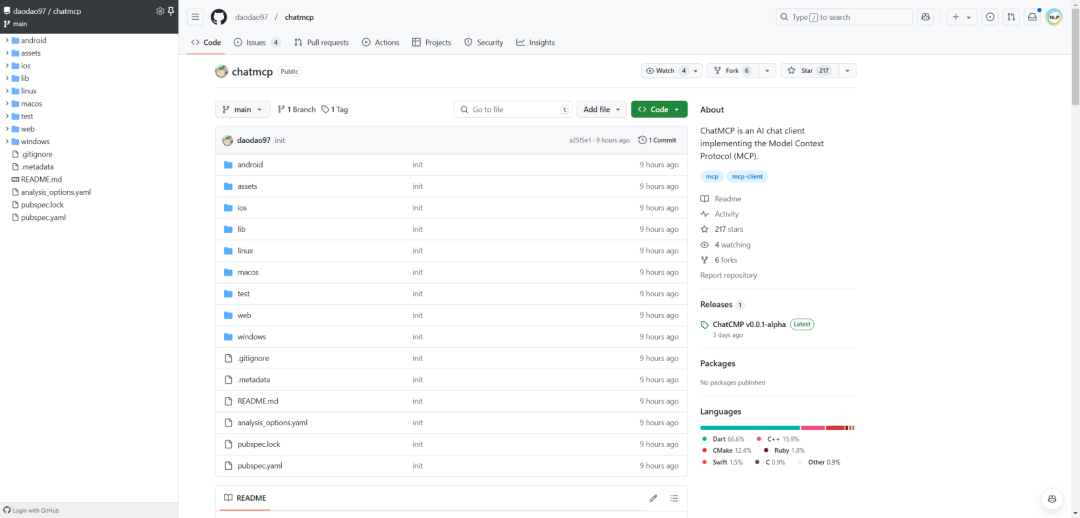Screen dimensions: 1080x518
Task: Click the CMake red segment of languages bar
Action: [835, 428]
